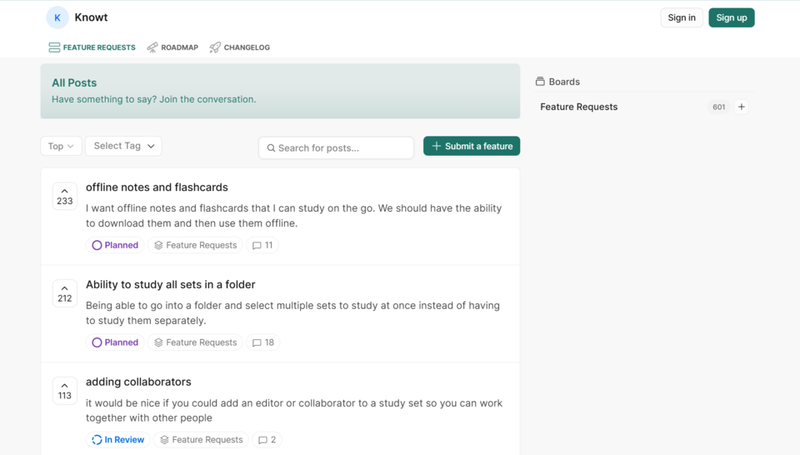Open comments on adding collaborators post
The width and height of the screenshot is (800, 455).
tap(268, 439)
